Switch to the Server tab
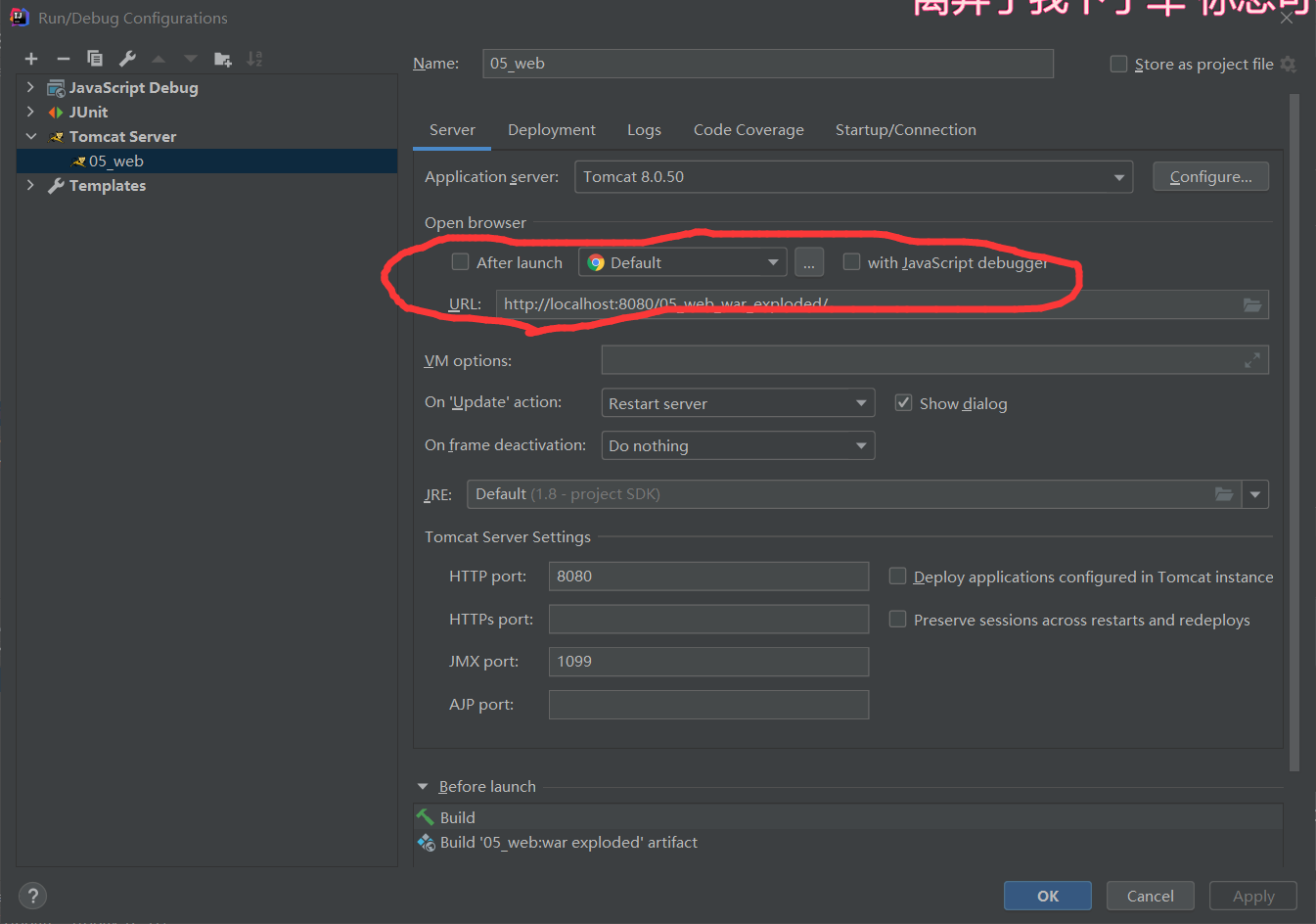This screenshot has width=1316, height=924. (x=452, y=130)
